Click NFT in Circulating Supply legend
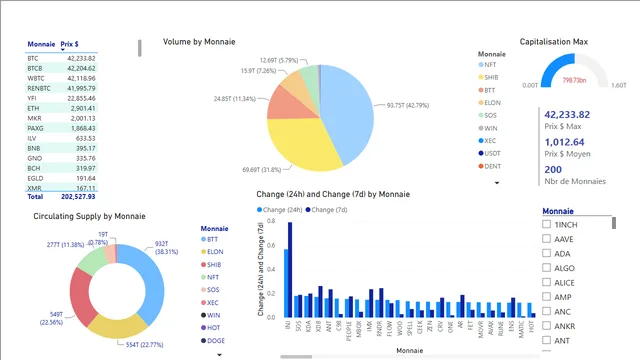 [x=210, y=277]
